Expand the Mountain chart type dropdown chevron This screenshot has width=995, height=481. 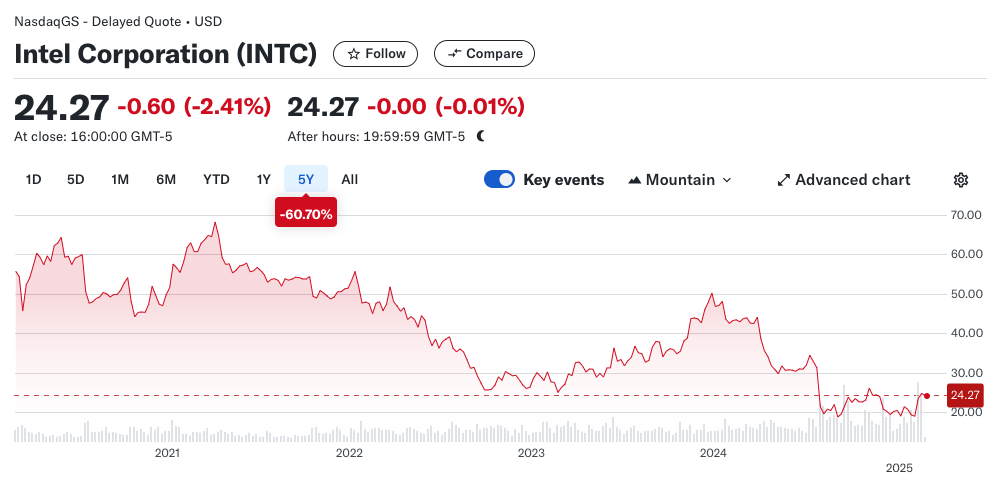(727, 180)
